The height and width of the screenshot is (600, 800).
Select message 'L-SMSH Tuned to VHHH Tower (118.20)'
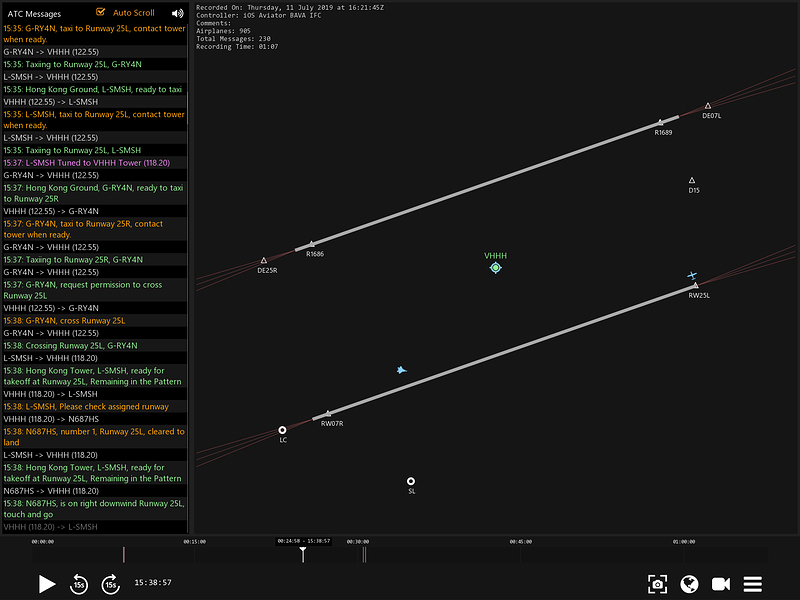[x=94, y=163]
